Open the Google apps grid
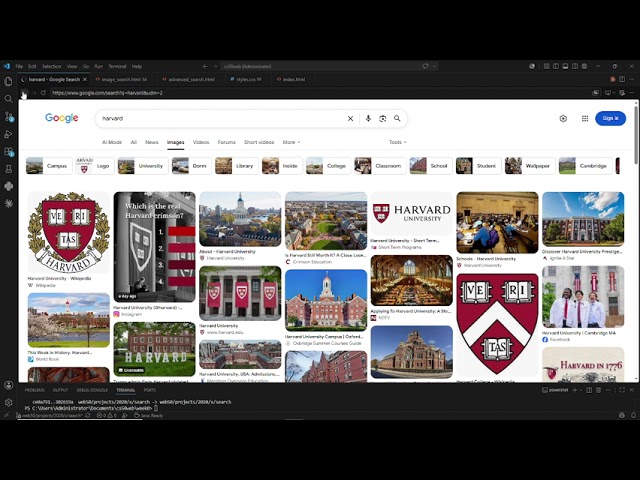 click(585, 118)
